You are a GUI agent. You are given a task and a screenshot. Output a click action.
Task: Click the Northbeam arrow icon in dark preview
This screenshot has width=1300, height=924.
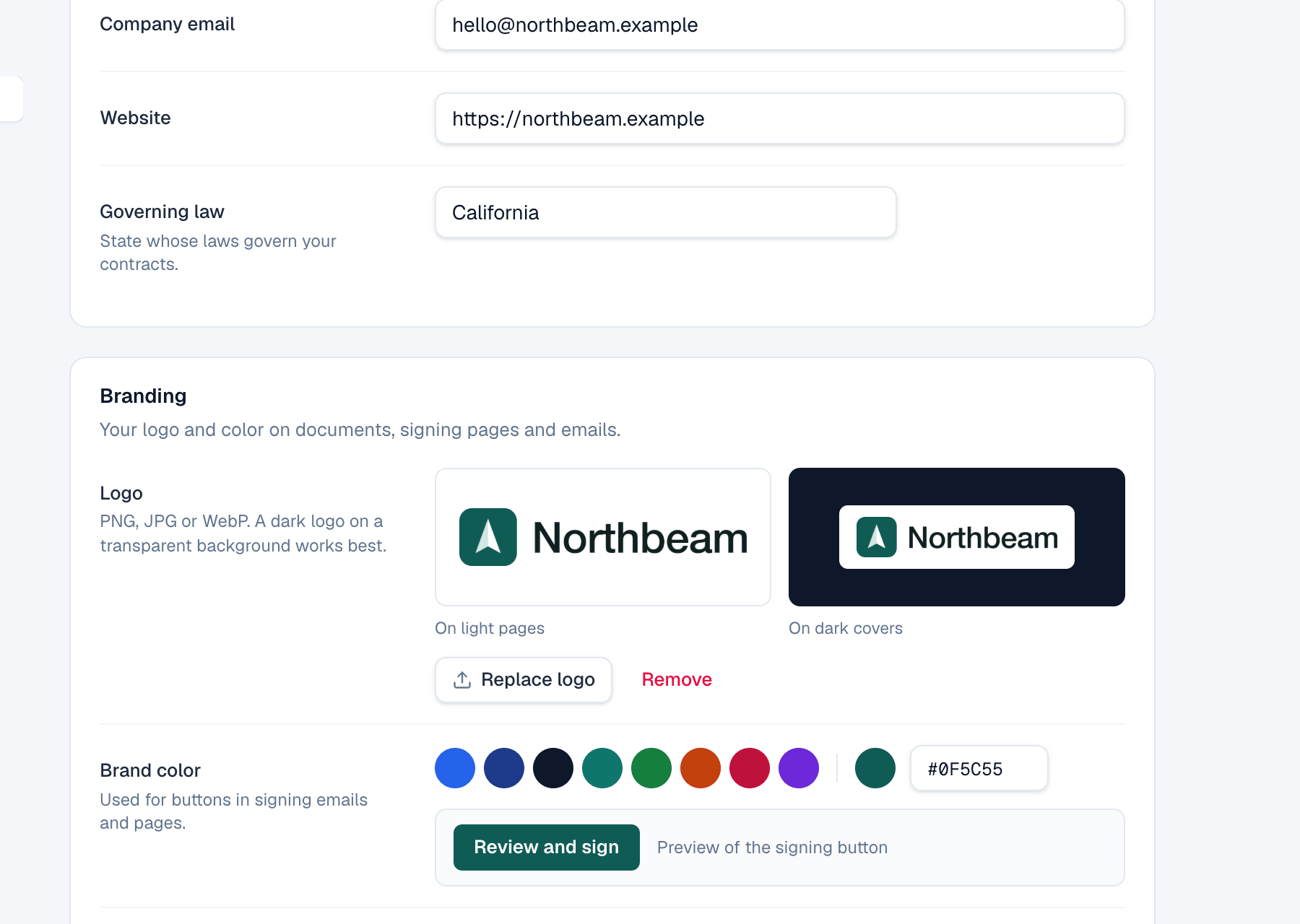point(876,537)
